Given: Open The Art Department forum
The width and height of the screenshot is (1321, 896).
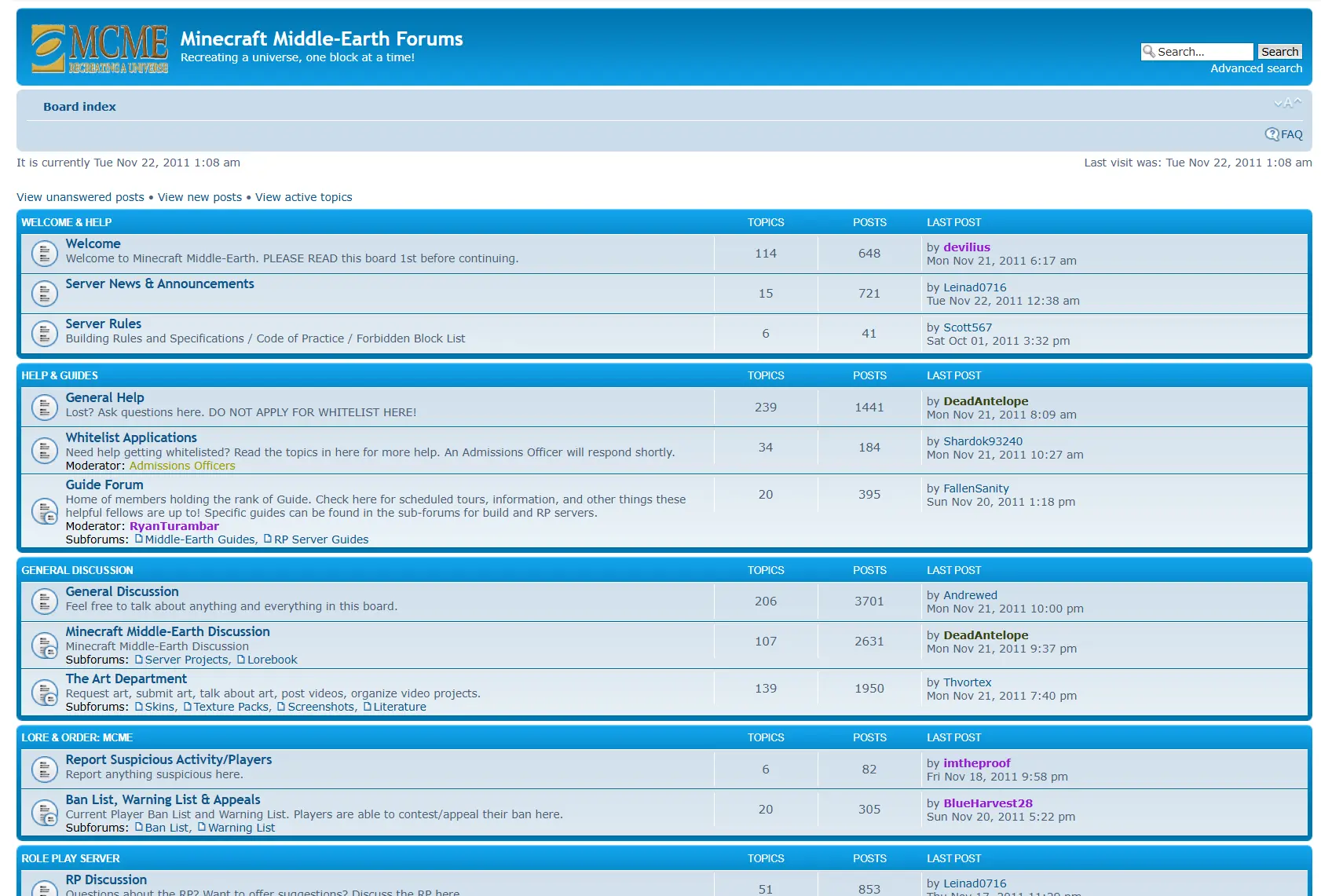Looking at the screenshot, I should [126, 679].
